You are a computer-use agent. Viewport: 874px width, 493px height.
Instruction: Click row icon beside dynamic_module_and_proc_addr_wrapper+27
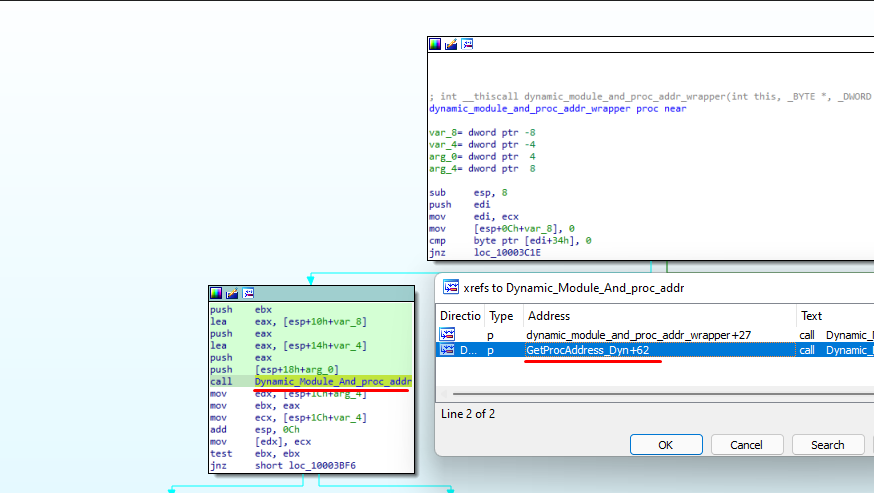click(447, 335)
